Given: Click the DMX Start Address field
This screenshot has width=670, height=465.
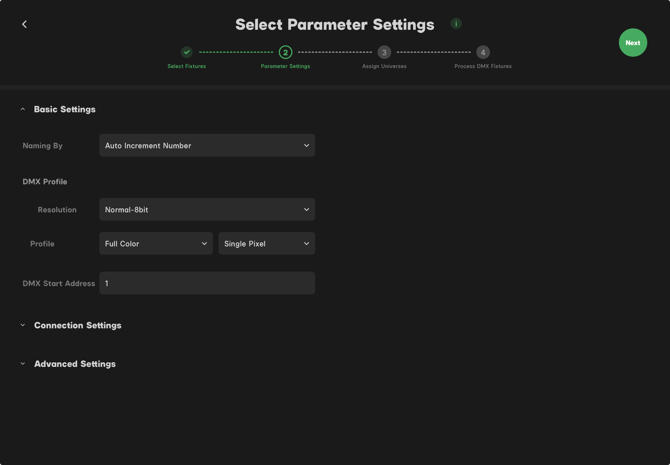Looking at the screenshot, I should coord(207,283).
